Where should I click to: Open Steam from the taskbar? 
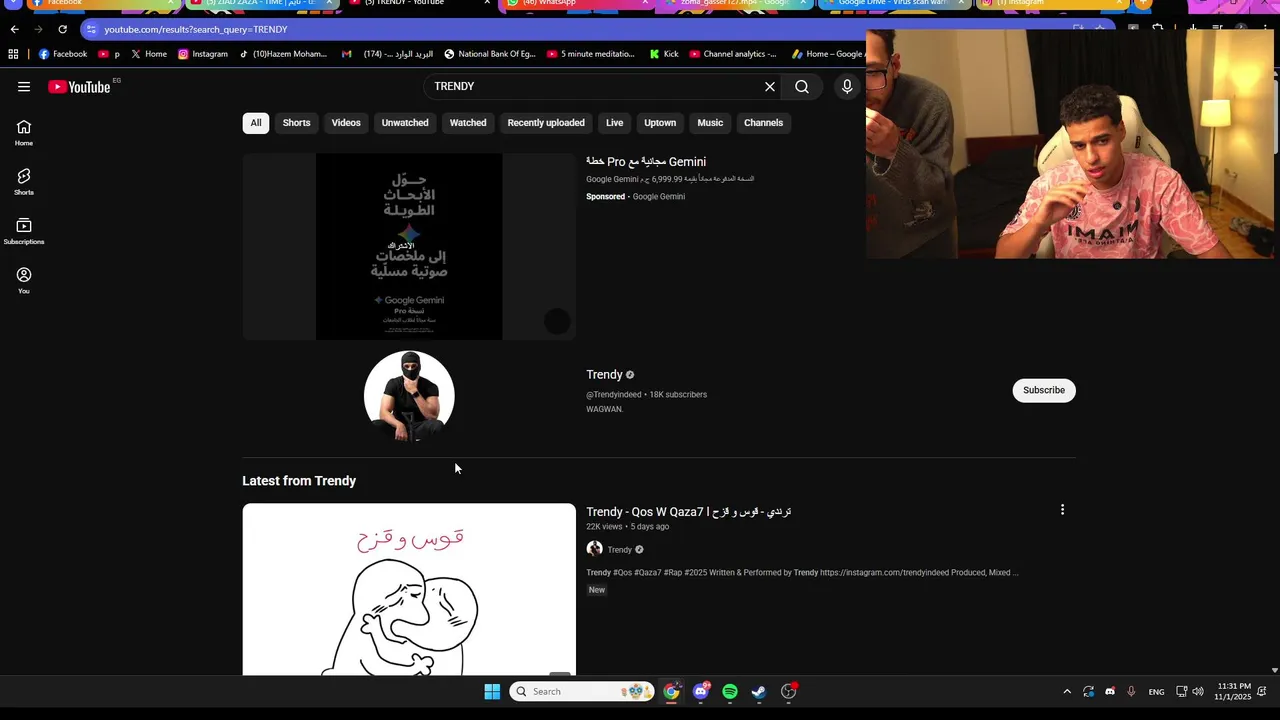pos(759,692)
